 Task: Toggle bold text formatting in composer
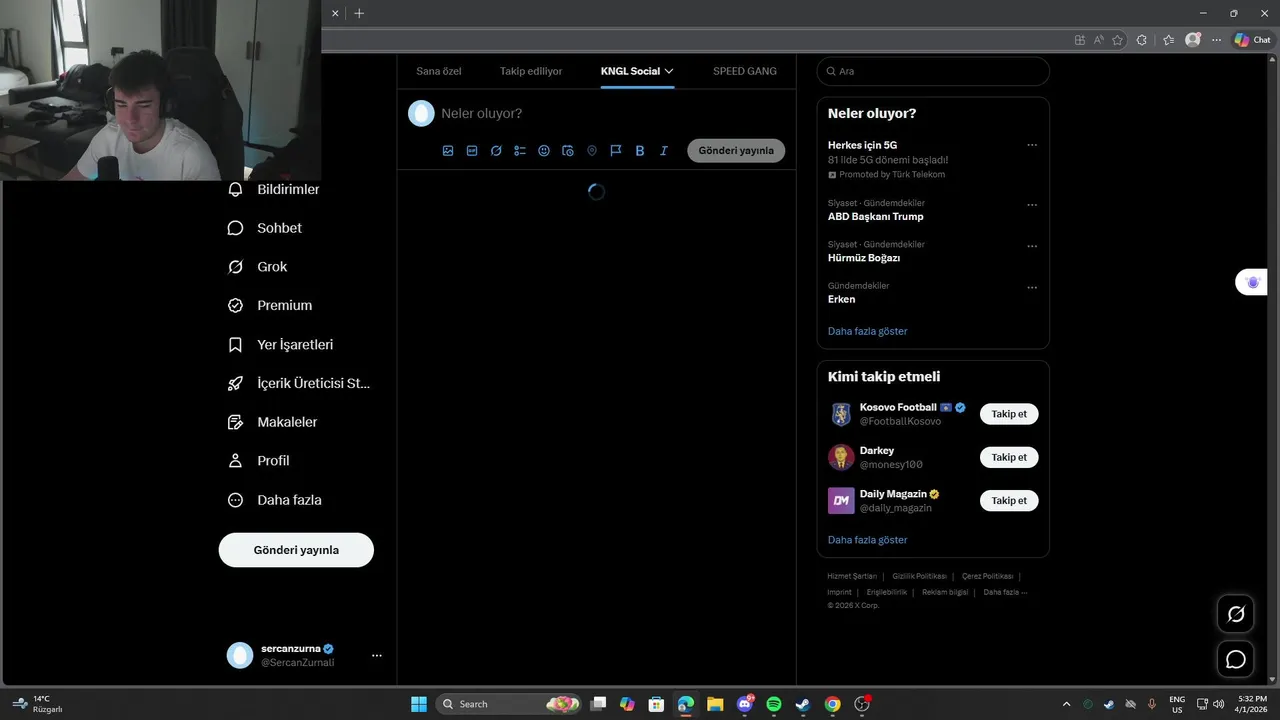point(640,151)
